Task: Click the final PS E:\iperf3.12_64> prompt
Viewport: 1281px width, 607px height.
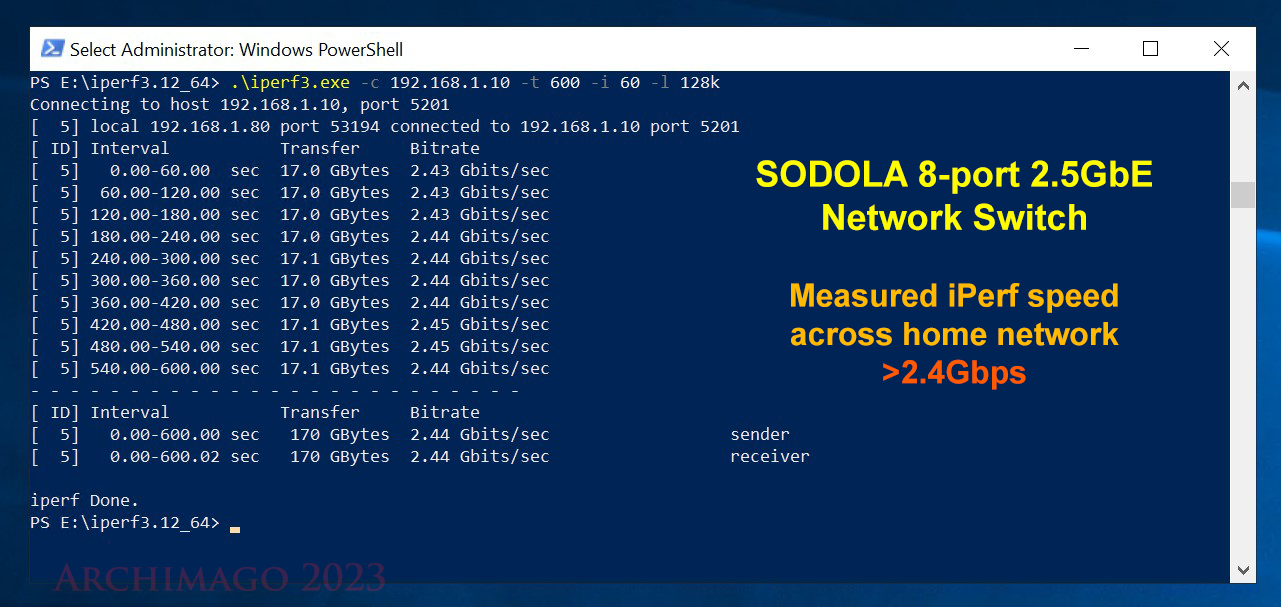Action: click(125, 522)
